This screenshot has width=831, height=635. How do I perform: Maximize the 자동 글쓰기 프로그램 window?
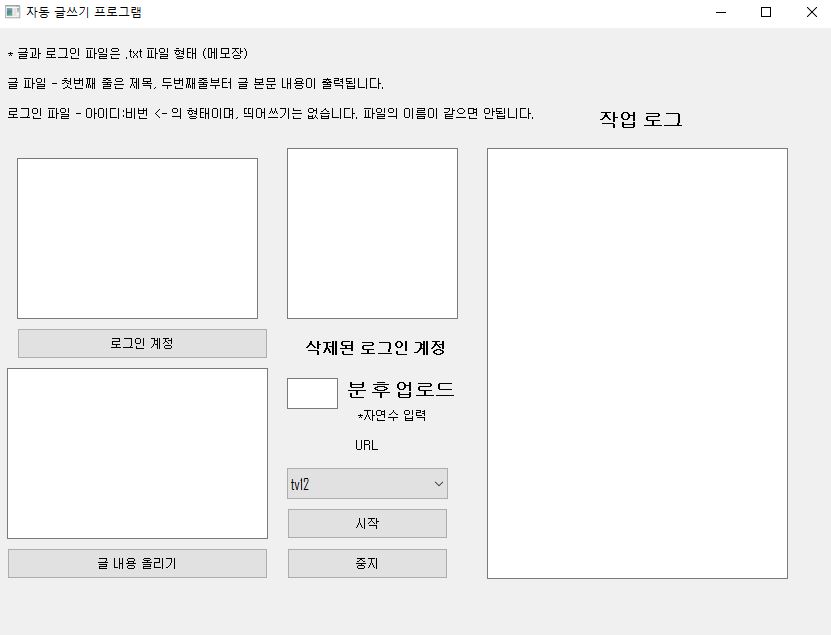(766, 13)
